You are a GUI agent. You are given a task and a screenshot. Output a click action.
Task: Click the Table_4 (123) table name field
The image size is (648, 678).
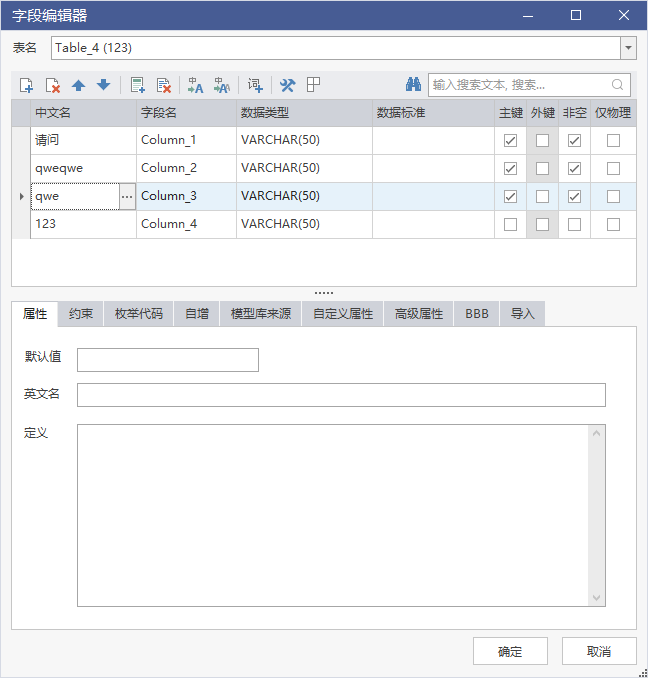point(336,48)
